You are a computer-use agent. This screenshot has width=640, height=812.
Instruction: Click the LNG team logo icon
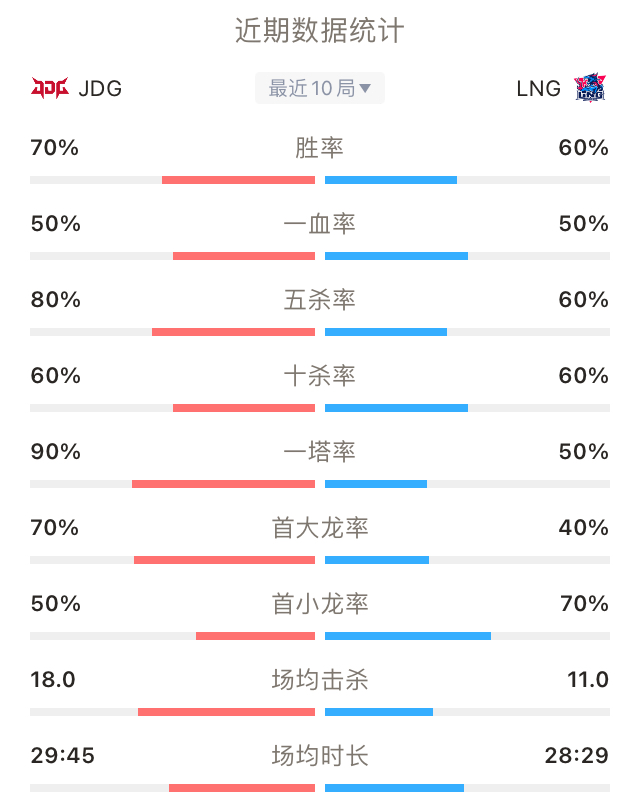(x=590, y=88)
